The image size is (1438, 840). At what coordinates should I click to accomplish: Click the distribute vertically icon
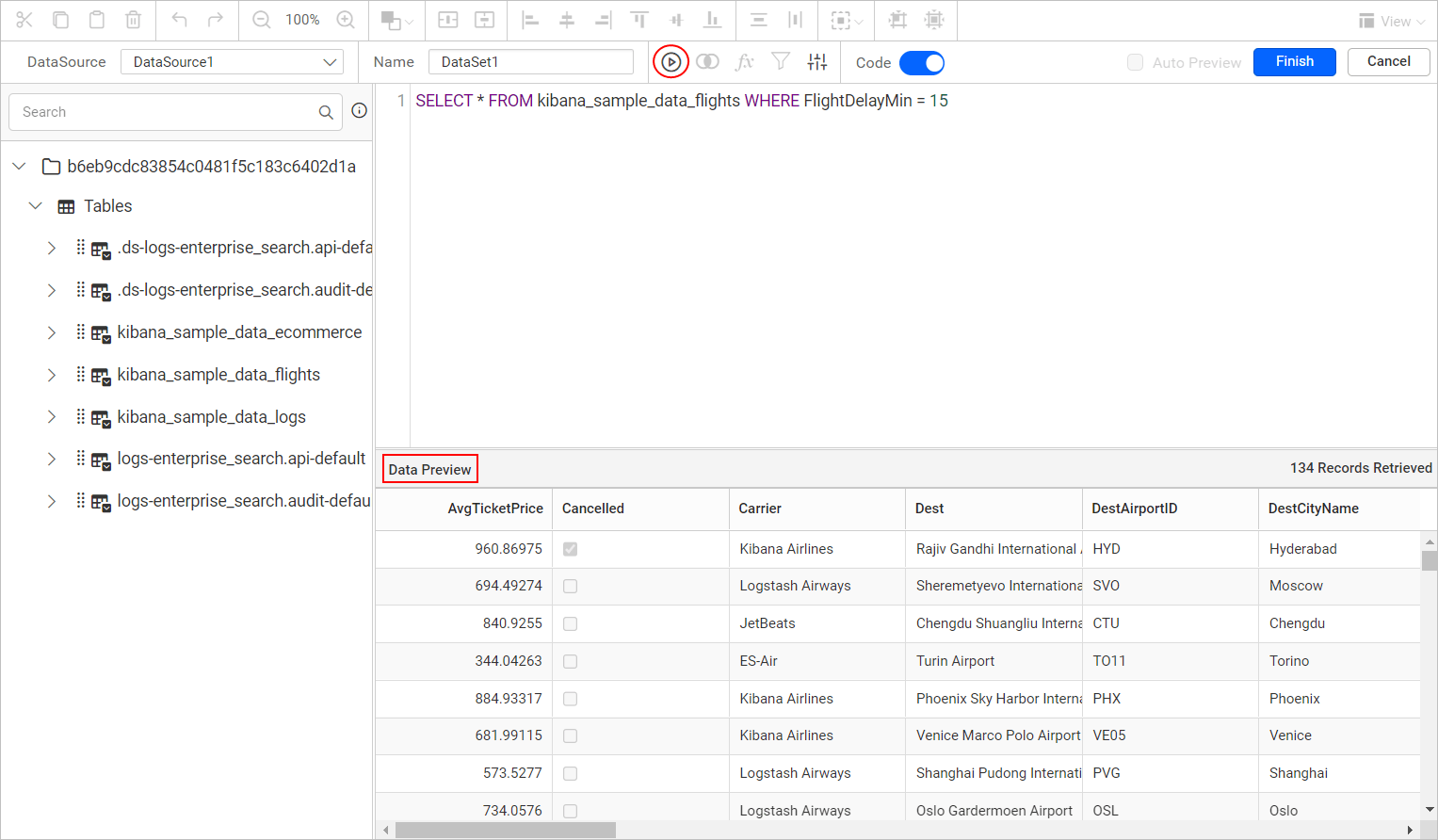pyautogui.click(x=759, y=20)
